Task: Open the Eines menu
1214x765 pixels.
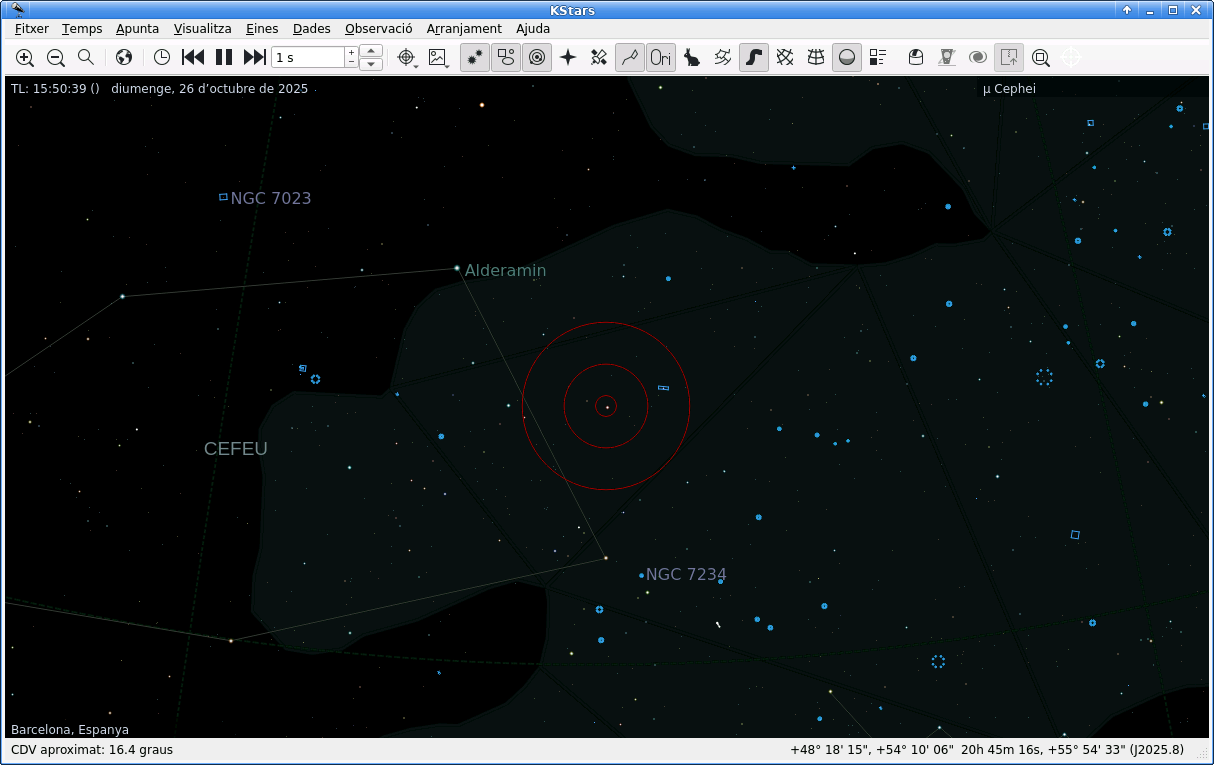Action: point(262,29)
